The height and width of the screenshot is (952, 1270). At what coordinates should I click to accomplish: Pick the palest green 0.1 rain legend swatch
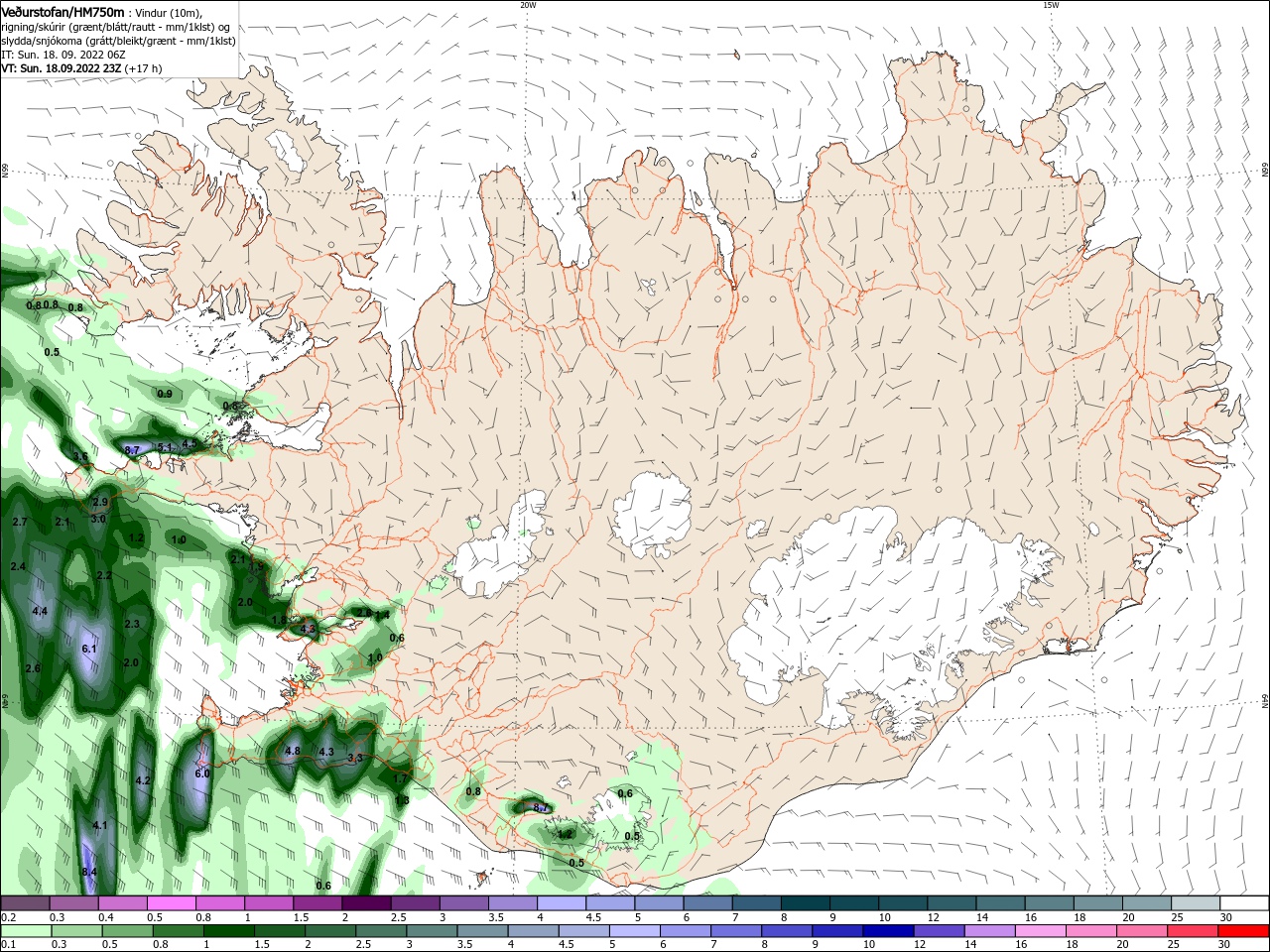[26, 931]
